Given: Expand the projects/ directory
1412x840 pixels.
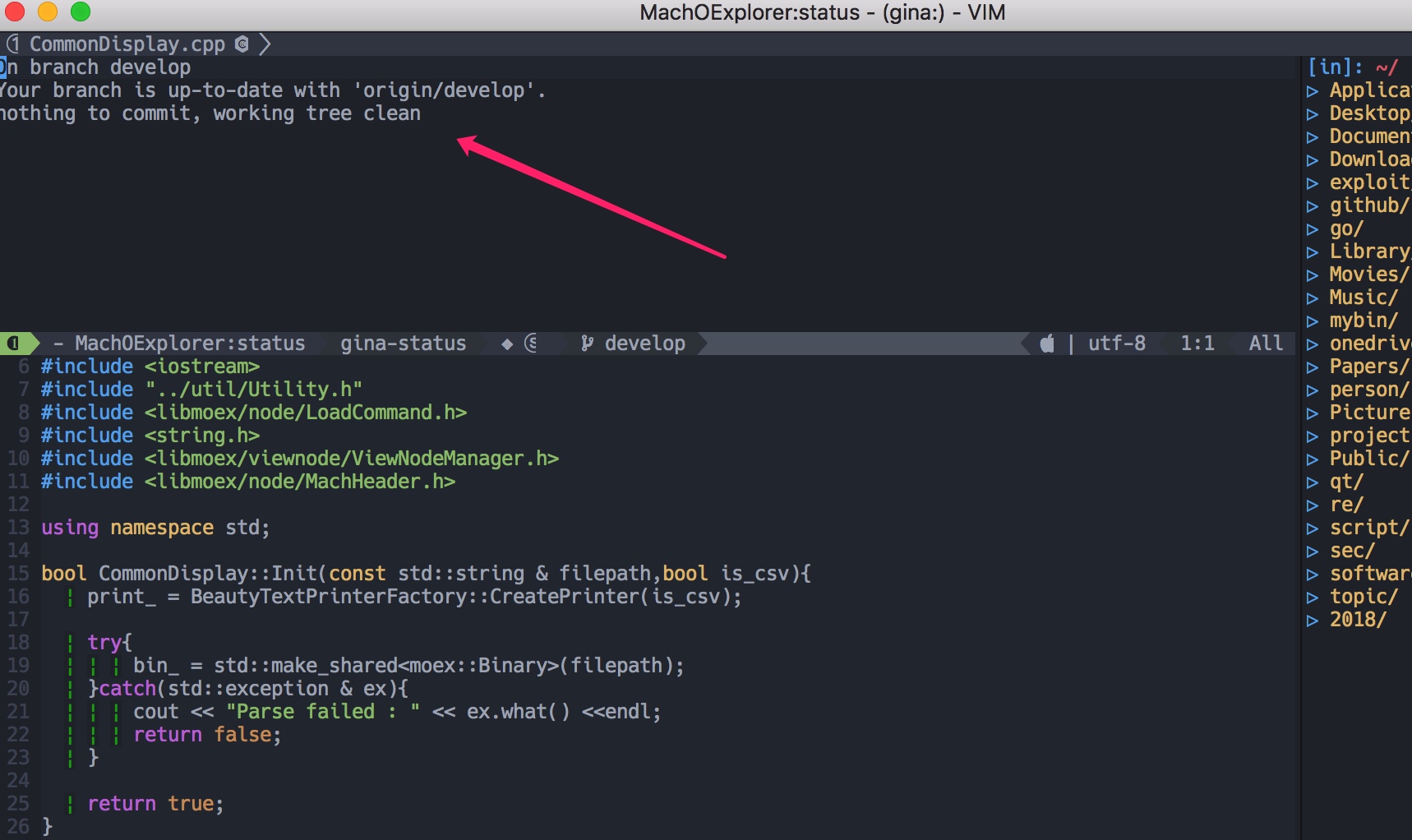Looking at the screenshot, I should [1313, 436].
